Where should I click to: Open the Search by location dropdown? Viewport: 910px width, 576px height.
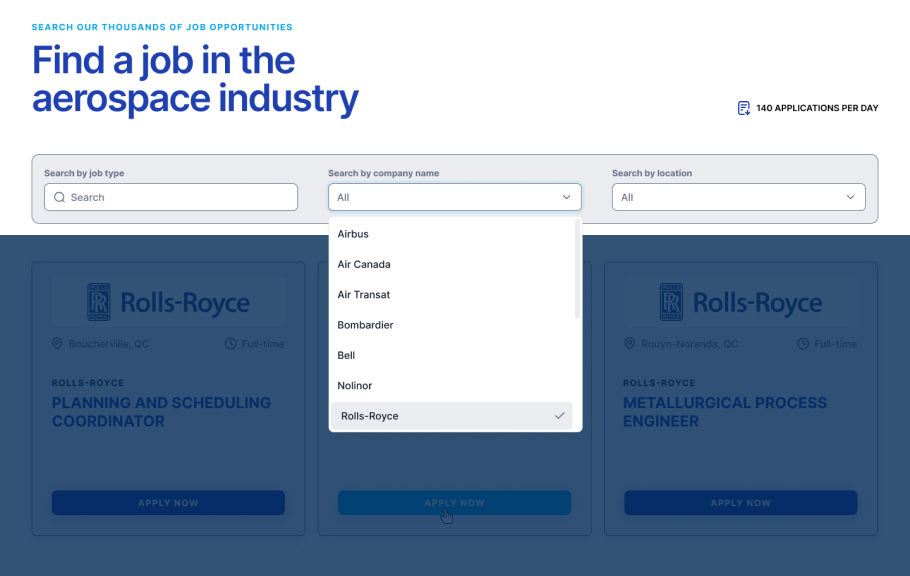(x=738, y=198)
